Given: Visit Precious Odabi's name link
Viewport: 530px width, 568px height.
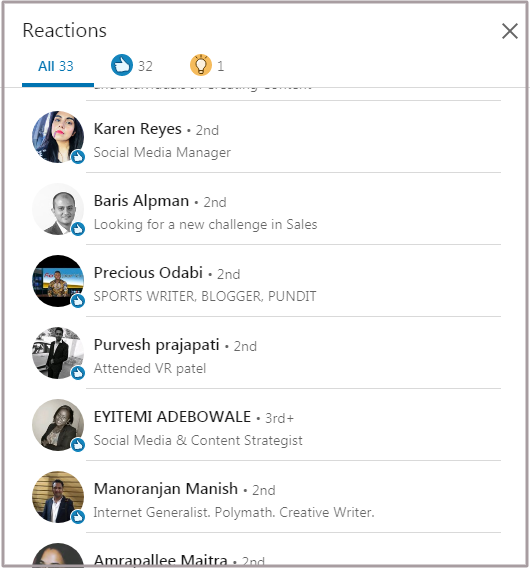Looking at the screenshot, I should [148, 273].
